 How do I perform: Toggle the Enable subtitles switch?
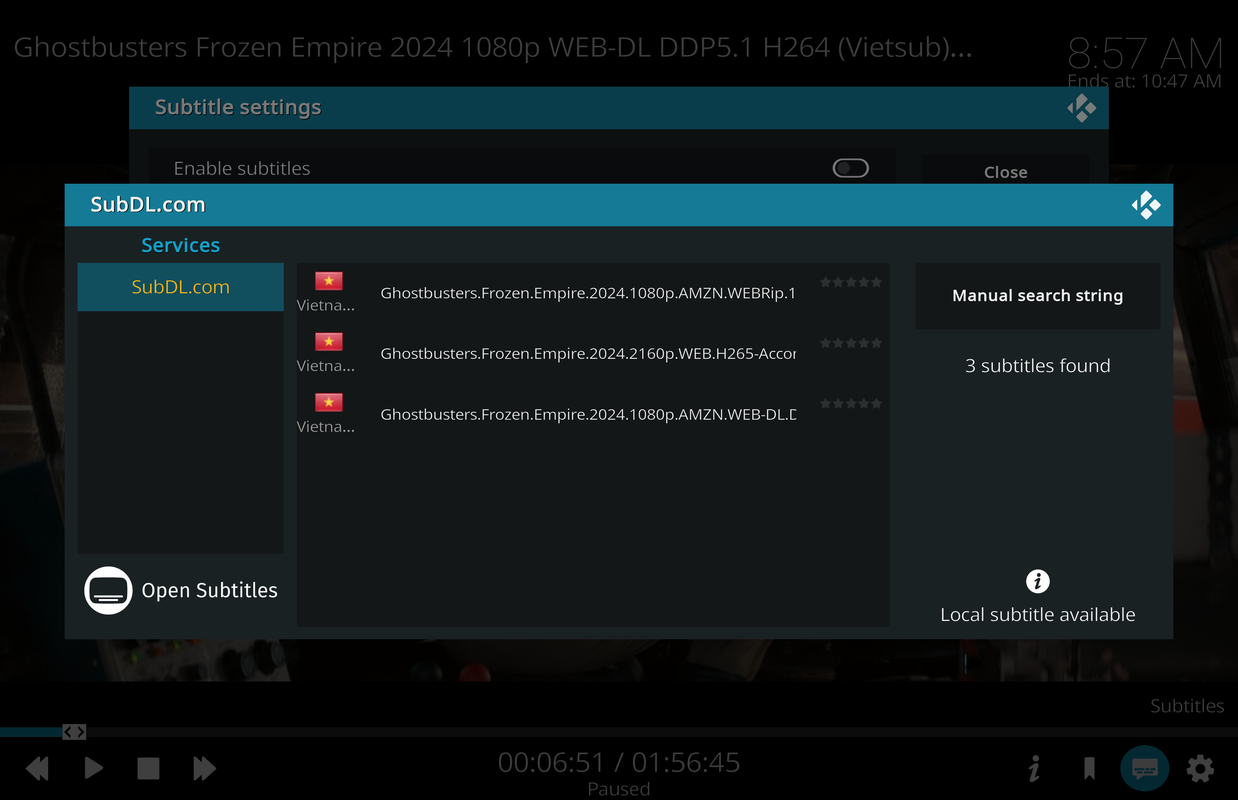pos(851,168)
